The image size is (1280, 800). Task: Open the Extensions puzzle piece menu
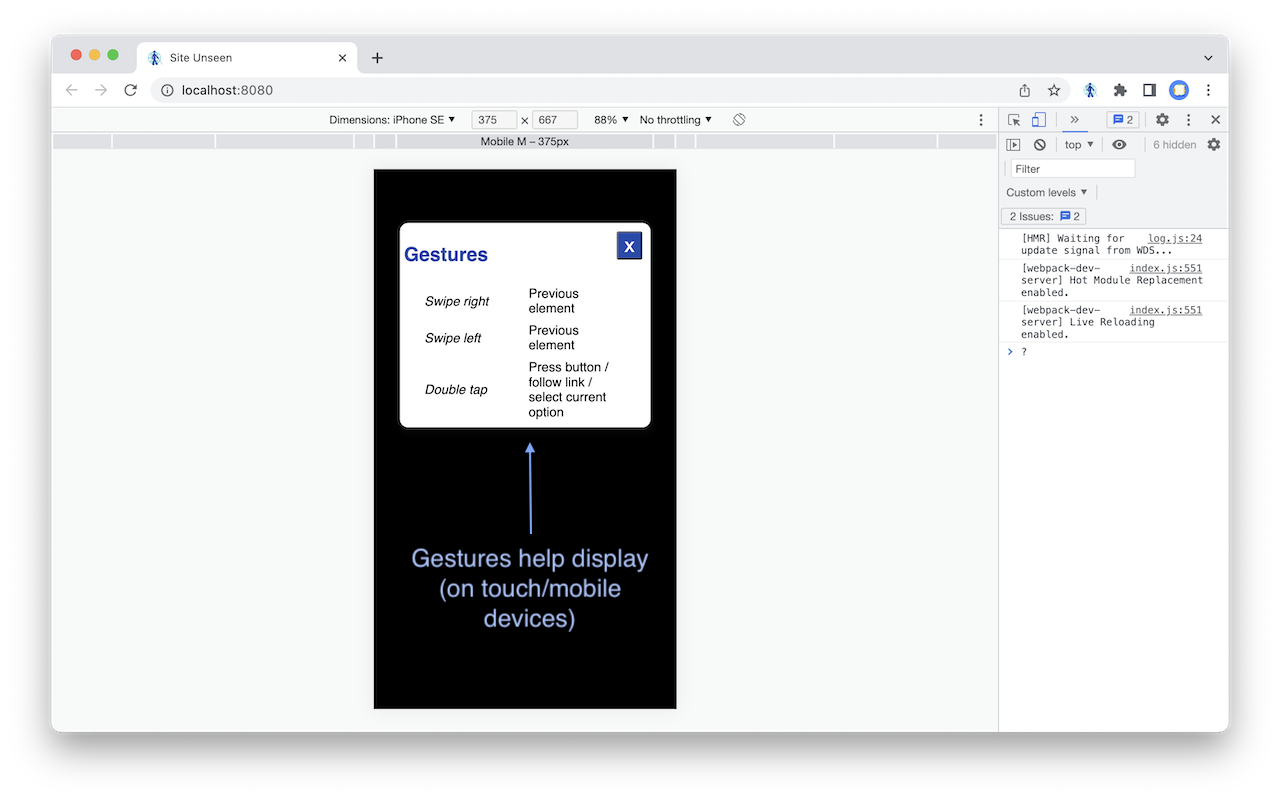pyautogui.click(x=1120, y=90)
